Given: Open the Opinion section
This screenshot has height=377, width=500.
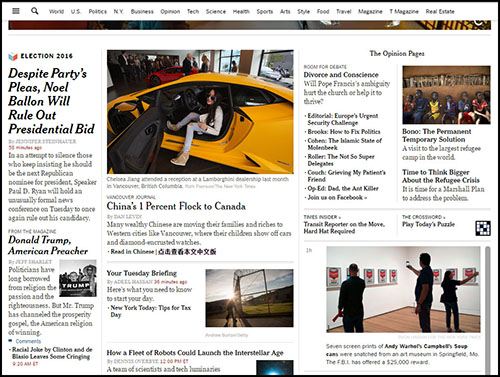Looking at the screenshot, I should (x=170, y=11).
